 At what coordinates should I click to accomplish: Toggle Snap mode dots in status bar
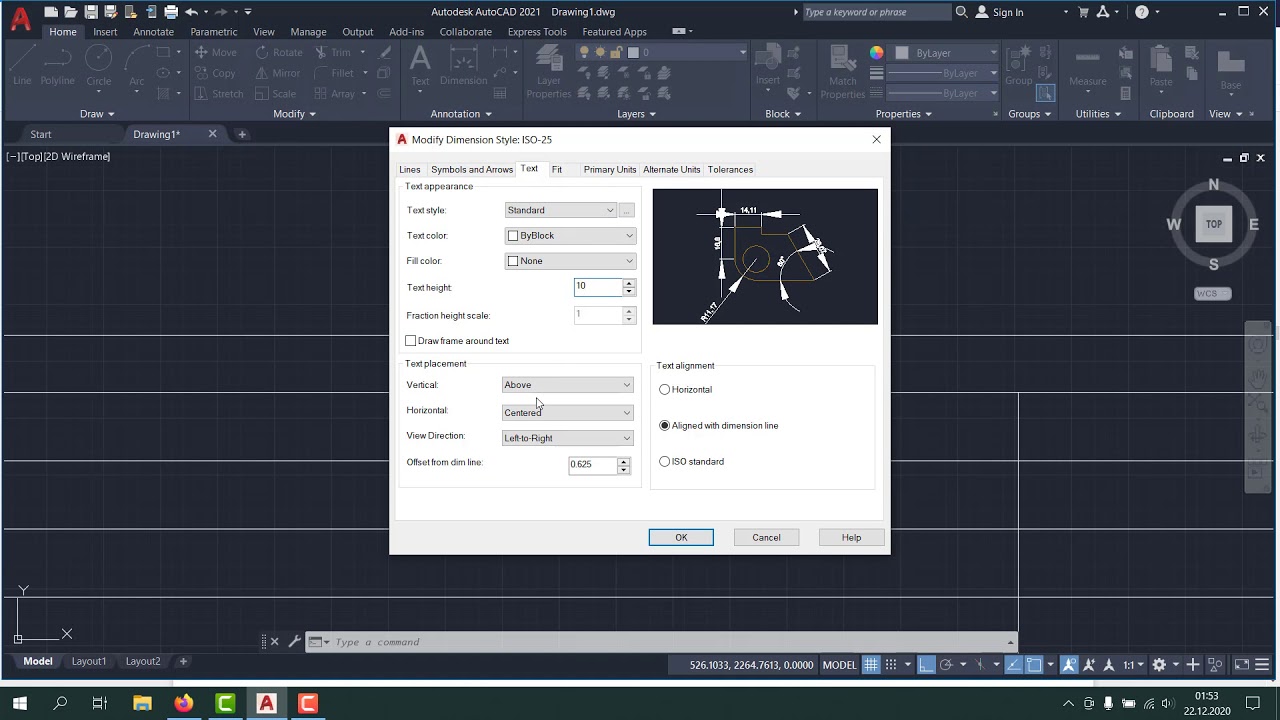(x=890, y=665)
